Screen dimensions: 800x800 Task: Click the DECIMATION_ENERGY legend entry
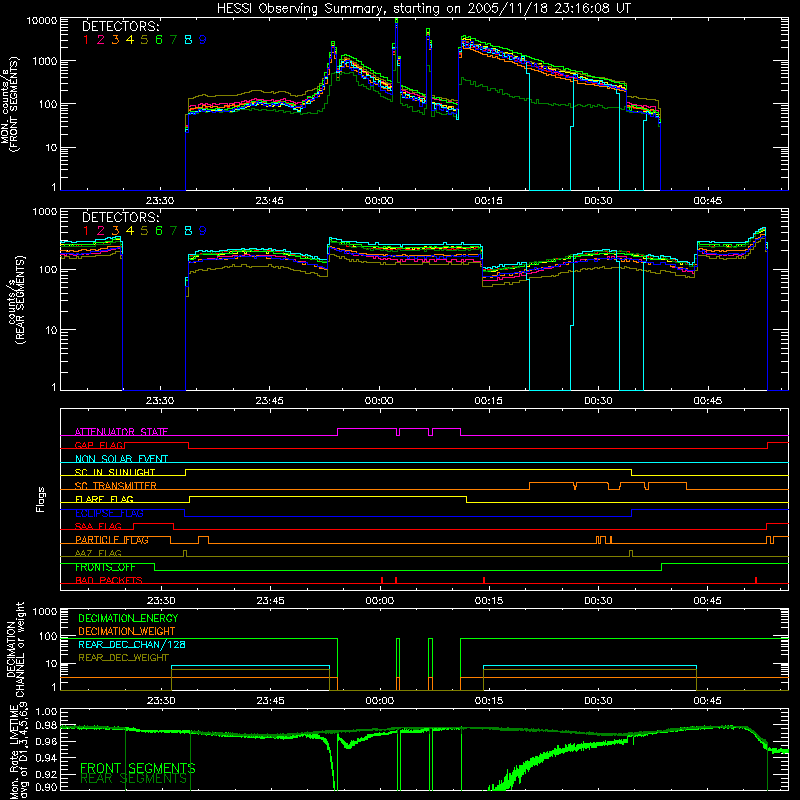tap(128, 618)
